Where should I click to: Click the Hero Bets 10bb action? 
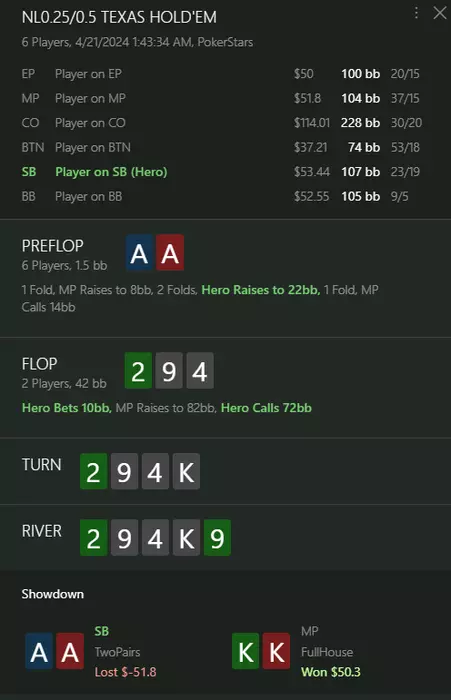coord(67,408)
